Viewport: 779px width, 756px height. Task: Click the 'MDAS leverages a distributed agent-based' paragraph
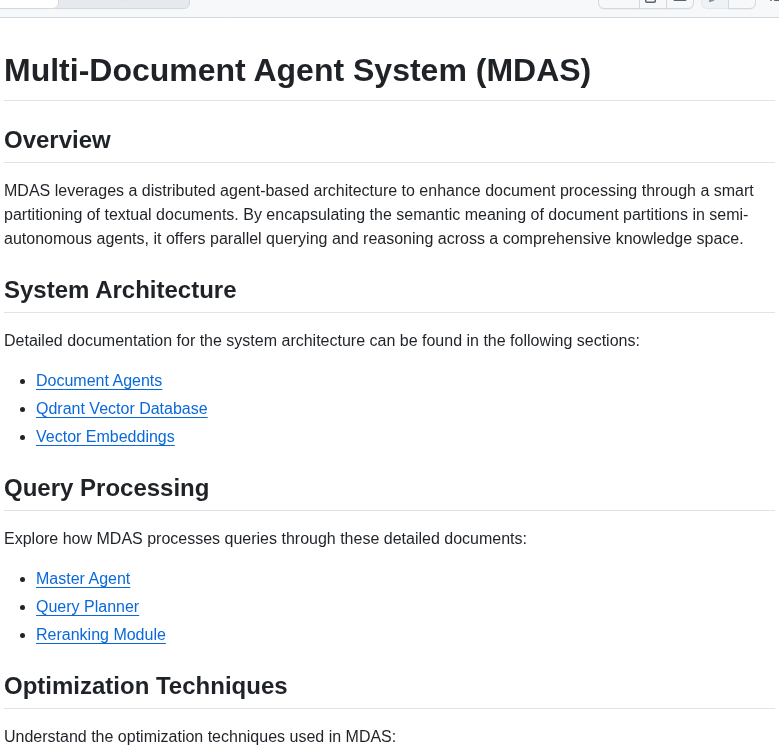tap(379, 215)
